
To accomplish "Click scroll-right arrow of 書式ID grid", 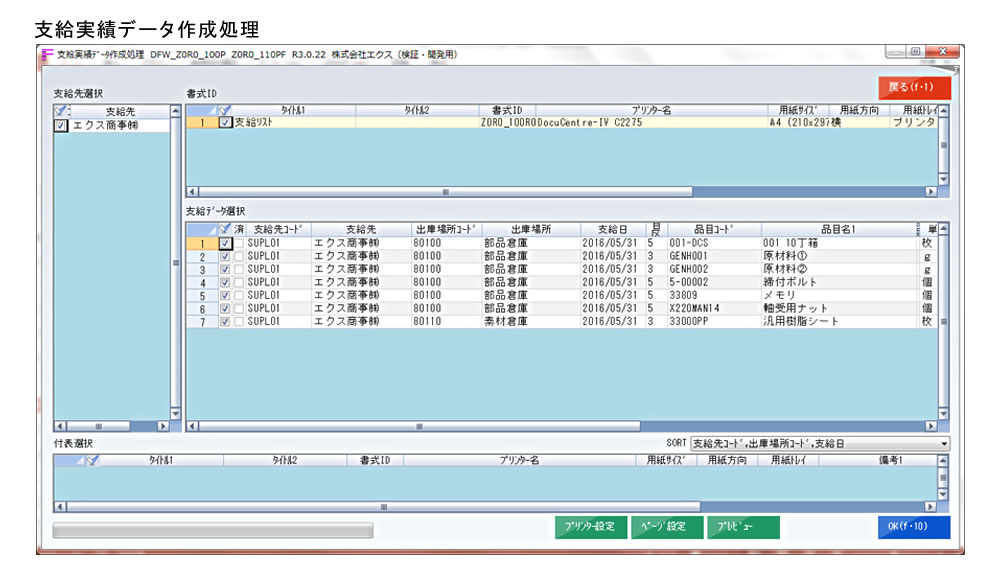I will tap(931, 191).
